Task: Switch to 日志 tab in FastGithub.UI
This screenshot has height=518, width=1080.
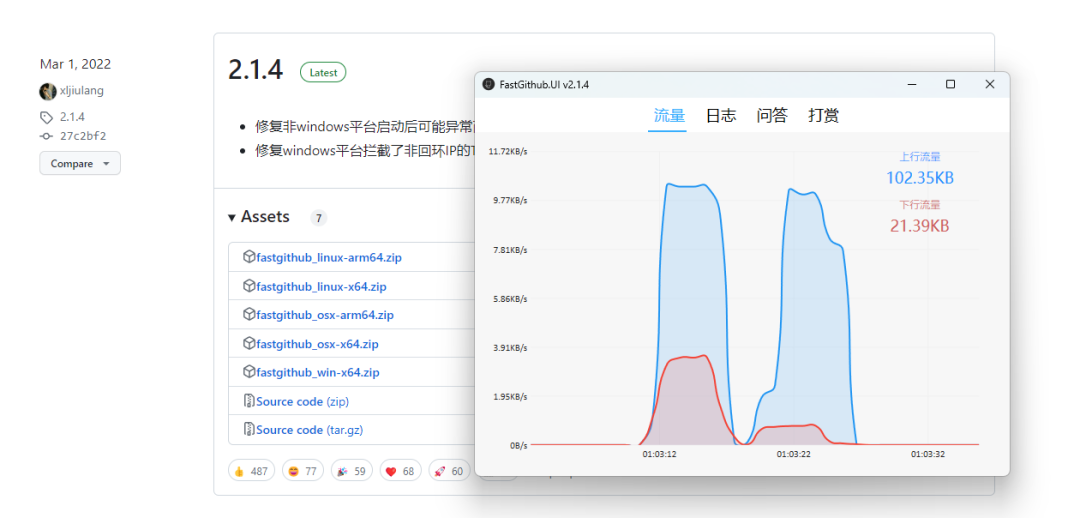Action: [720, 116]
